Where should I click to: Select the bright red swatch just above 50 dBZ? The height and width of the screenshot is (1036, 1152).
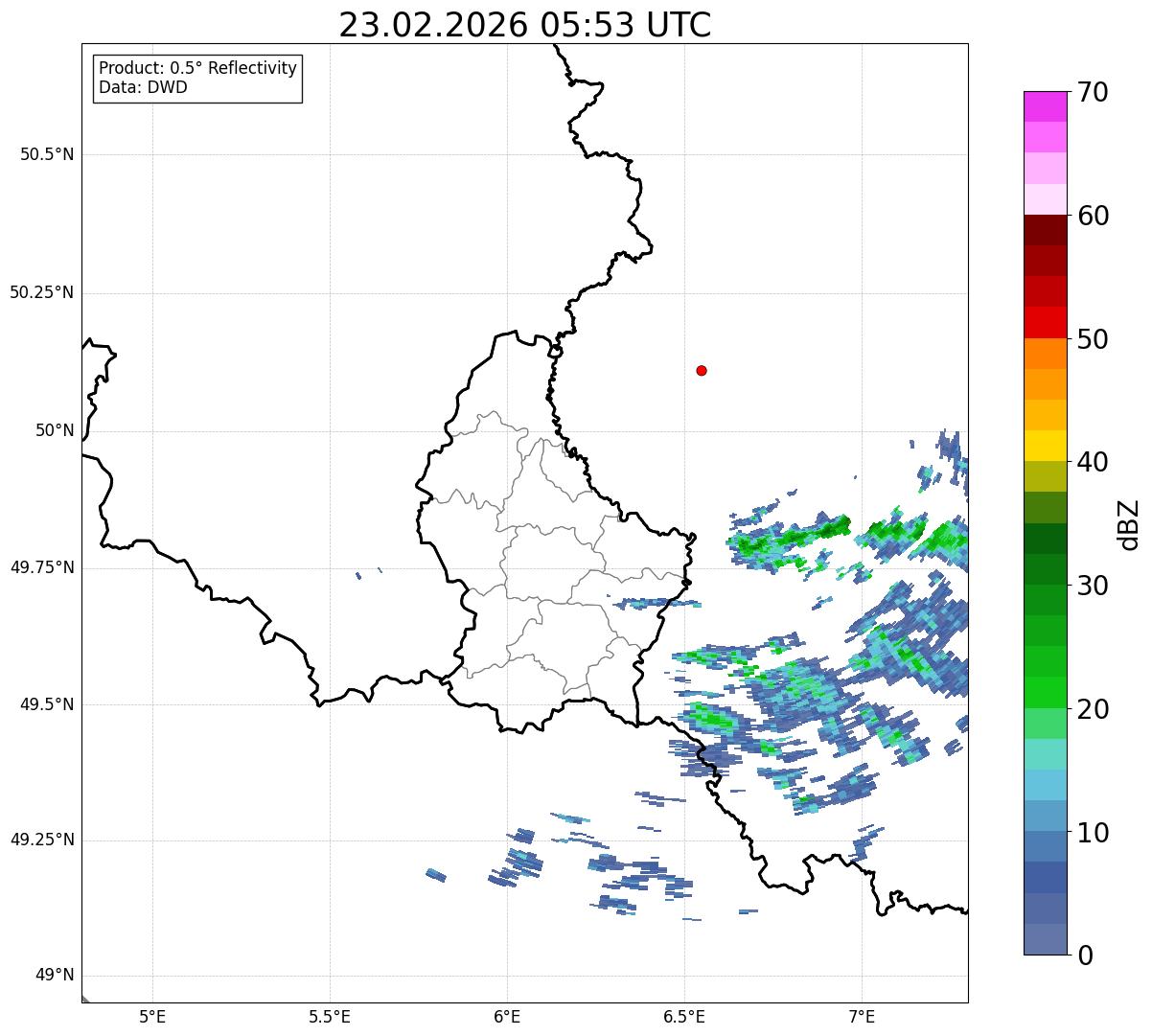coord(1046,323)
